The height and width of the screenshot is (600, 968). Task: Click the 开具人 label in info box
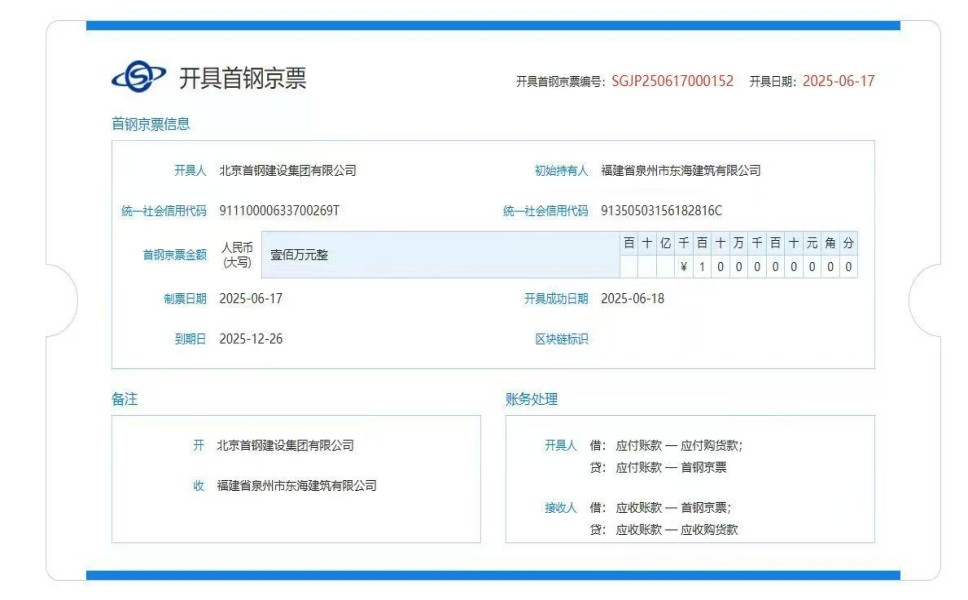click(x=190, y=170)
